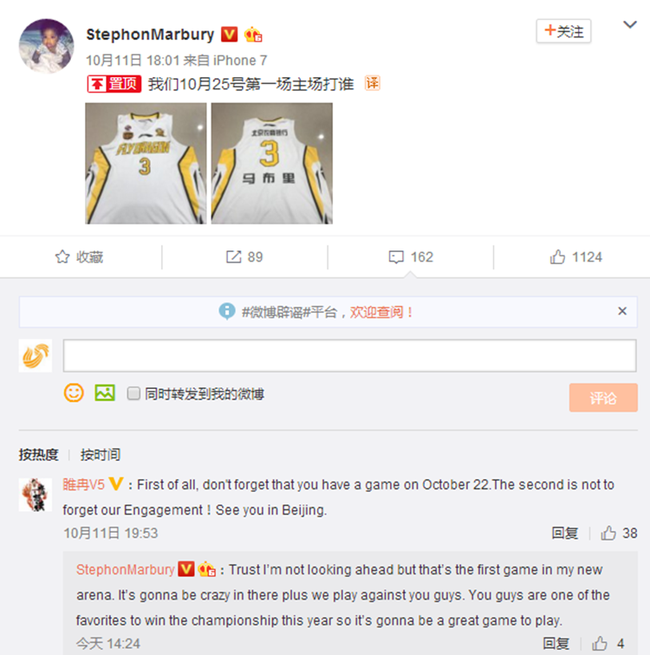Sort comments by 按时间 tab
650x655 pixels.
click(x=100, y=454)
